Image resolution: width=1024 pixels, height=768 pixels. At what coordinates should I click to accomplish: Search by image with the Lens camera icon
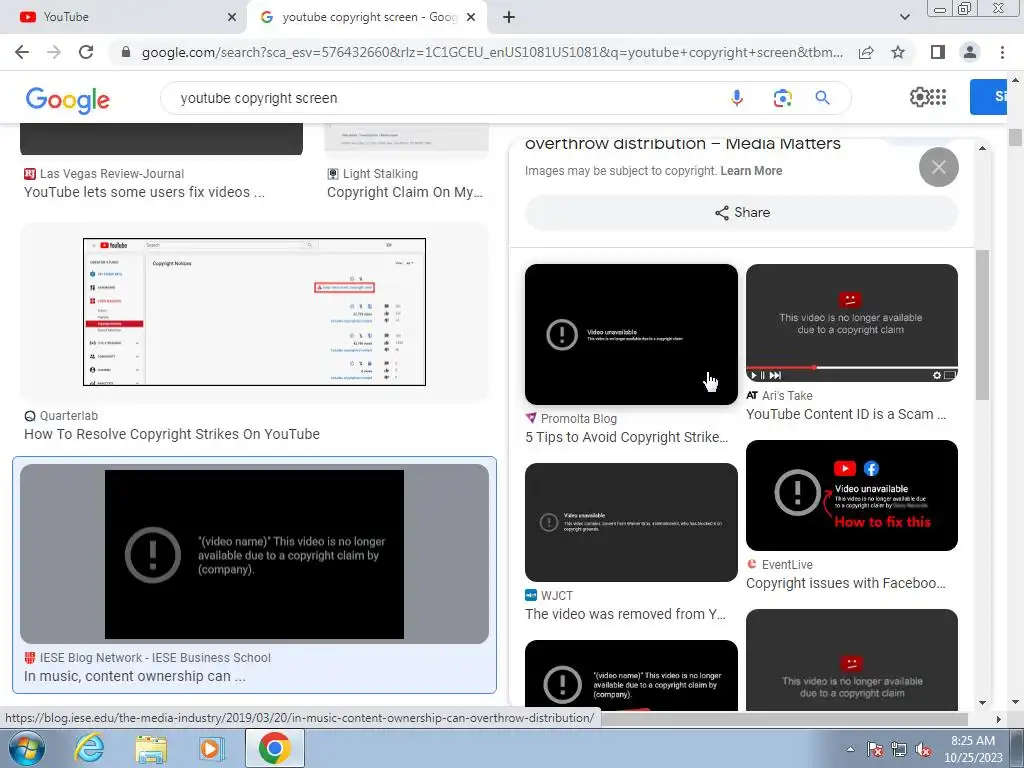click(x=782, y=98)
